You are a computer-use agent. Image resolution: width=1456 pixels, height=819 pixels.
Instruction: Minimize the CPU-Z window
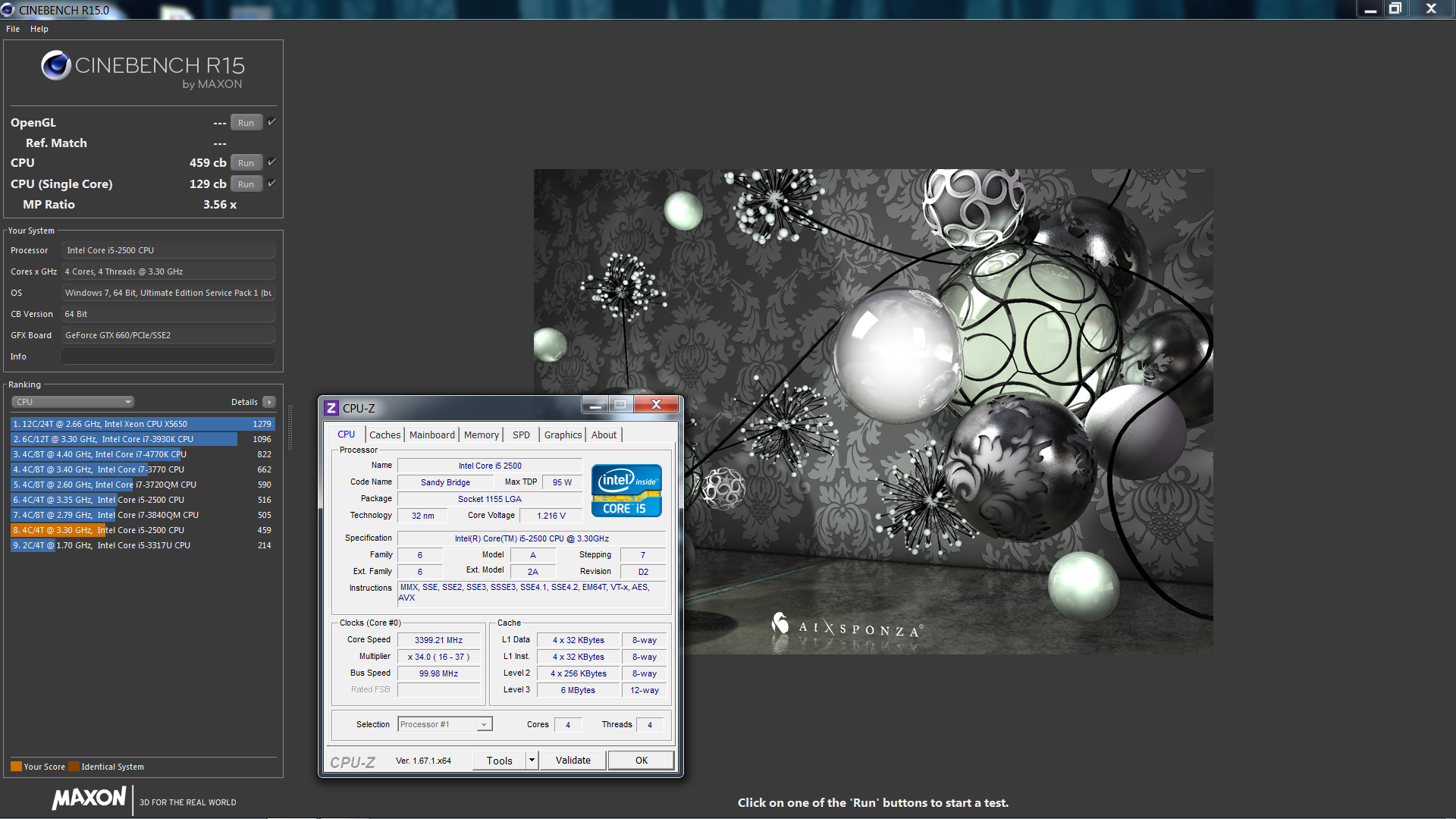tap(595, 405)
